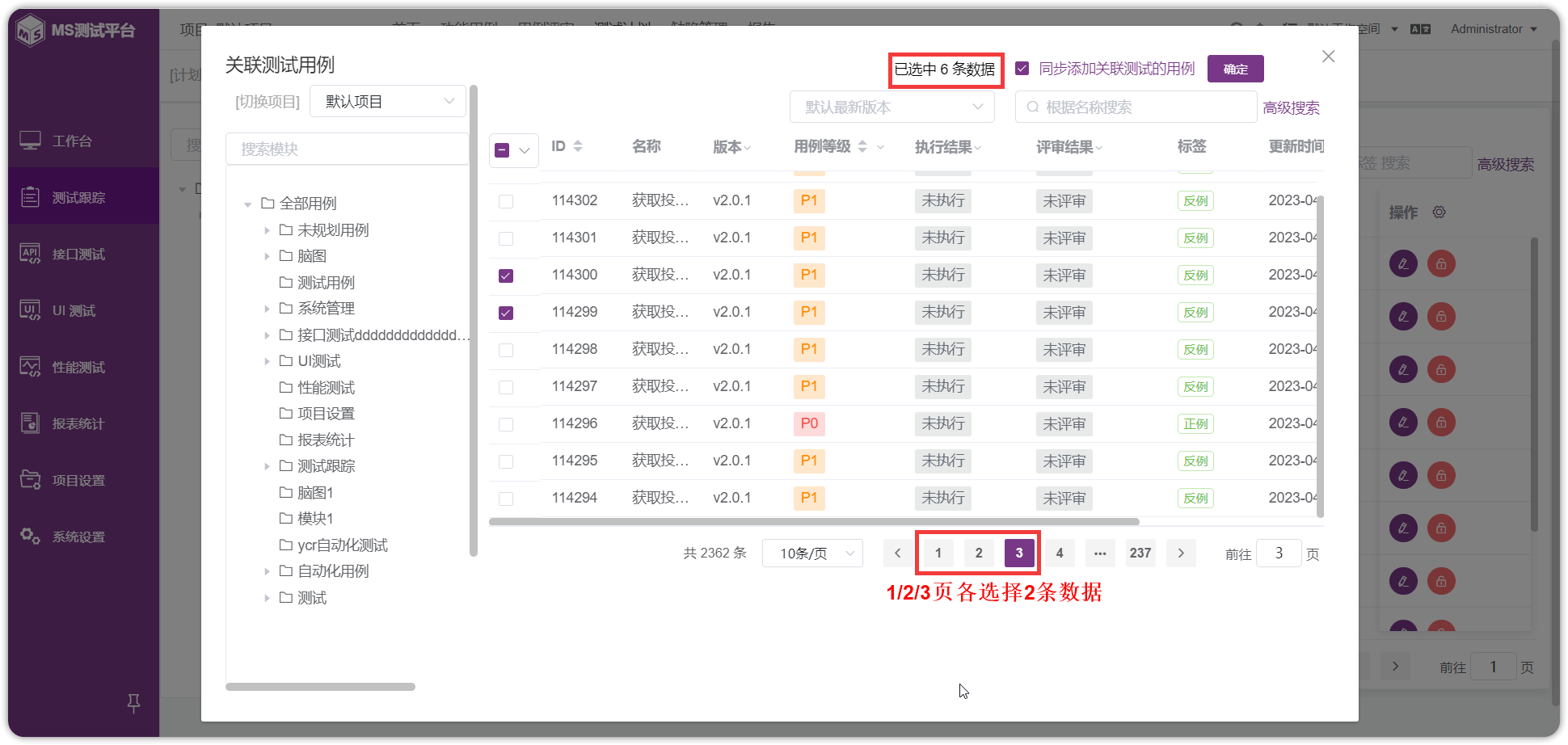
Task: Select the 测试用例 folder in tree
Action: (x=326, y=283)
